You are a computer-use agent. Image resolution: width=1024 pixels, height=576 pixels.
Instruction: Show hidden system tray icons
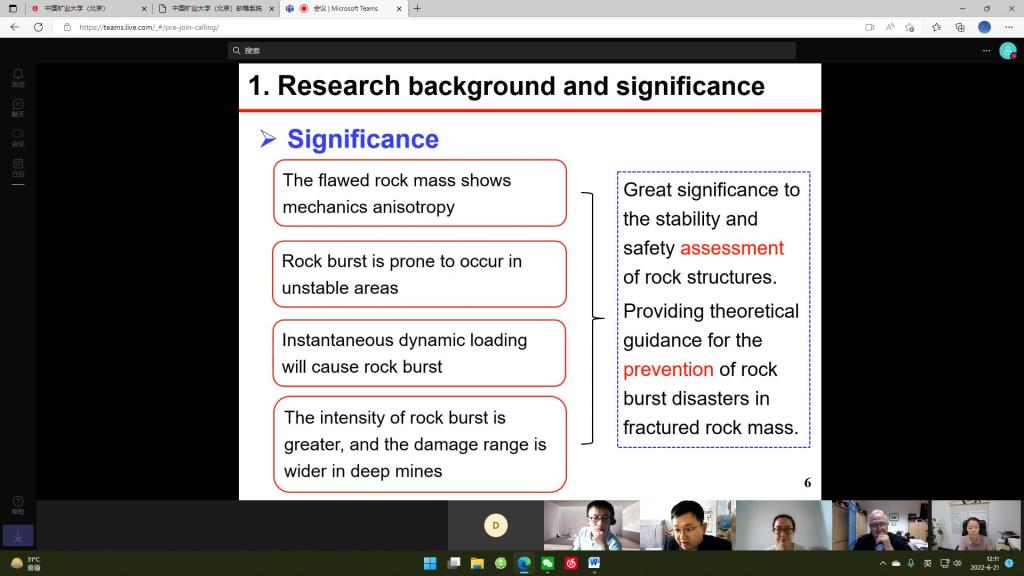tap(883, 563)
